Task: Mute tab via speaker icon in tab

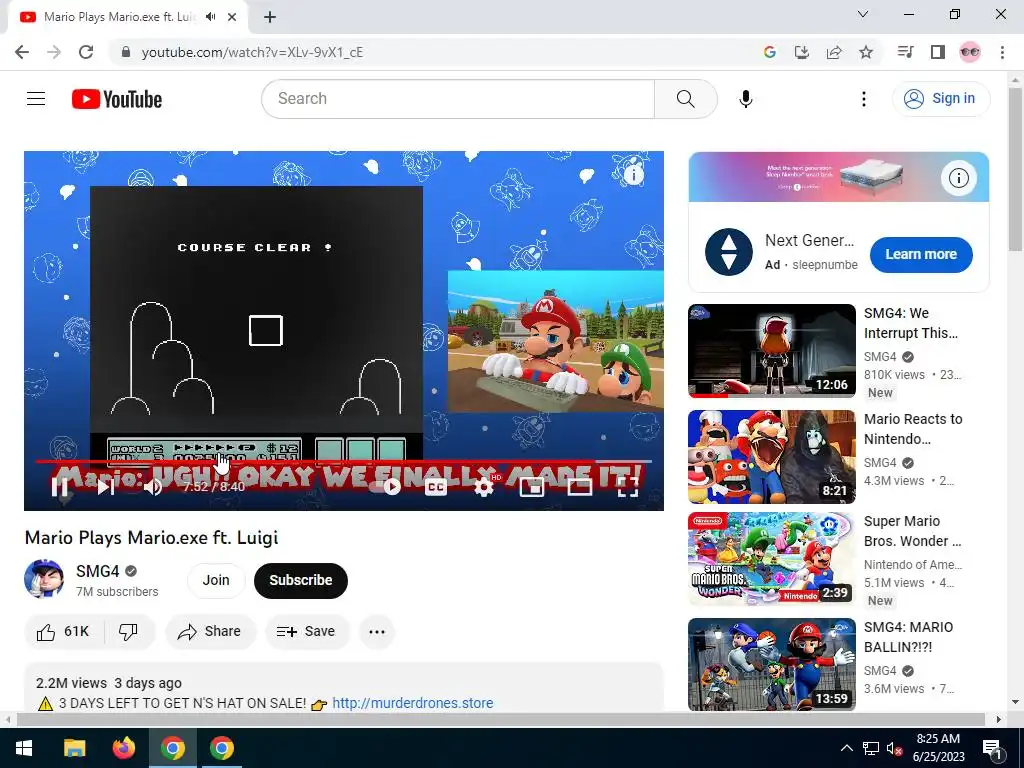Action: (x=210, y=17)
